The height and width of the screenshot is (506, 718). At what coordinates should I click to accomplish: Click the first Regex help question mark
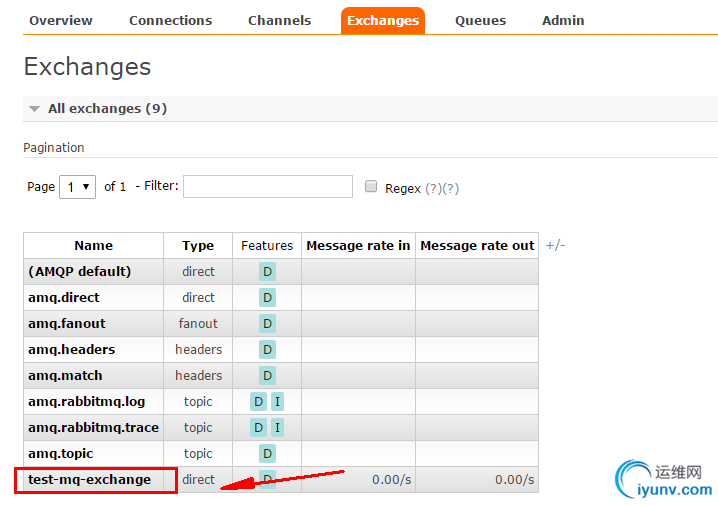pyautogui.click(x=433, y=188)
